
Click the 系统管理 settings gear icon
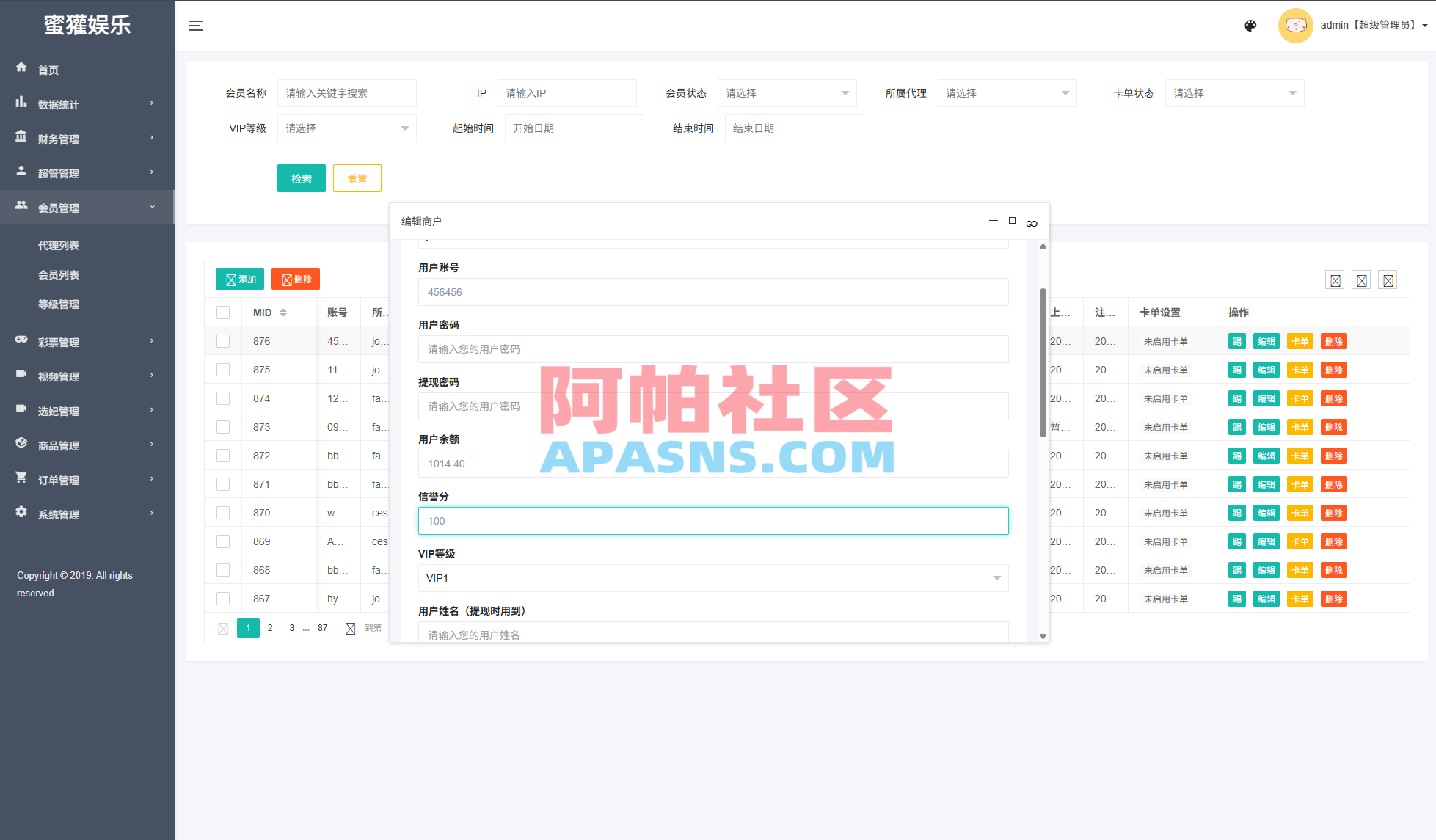coord(21,514)
